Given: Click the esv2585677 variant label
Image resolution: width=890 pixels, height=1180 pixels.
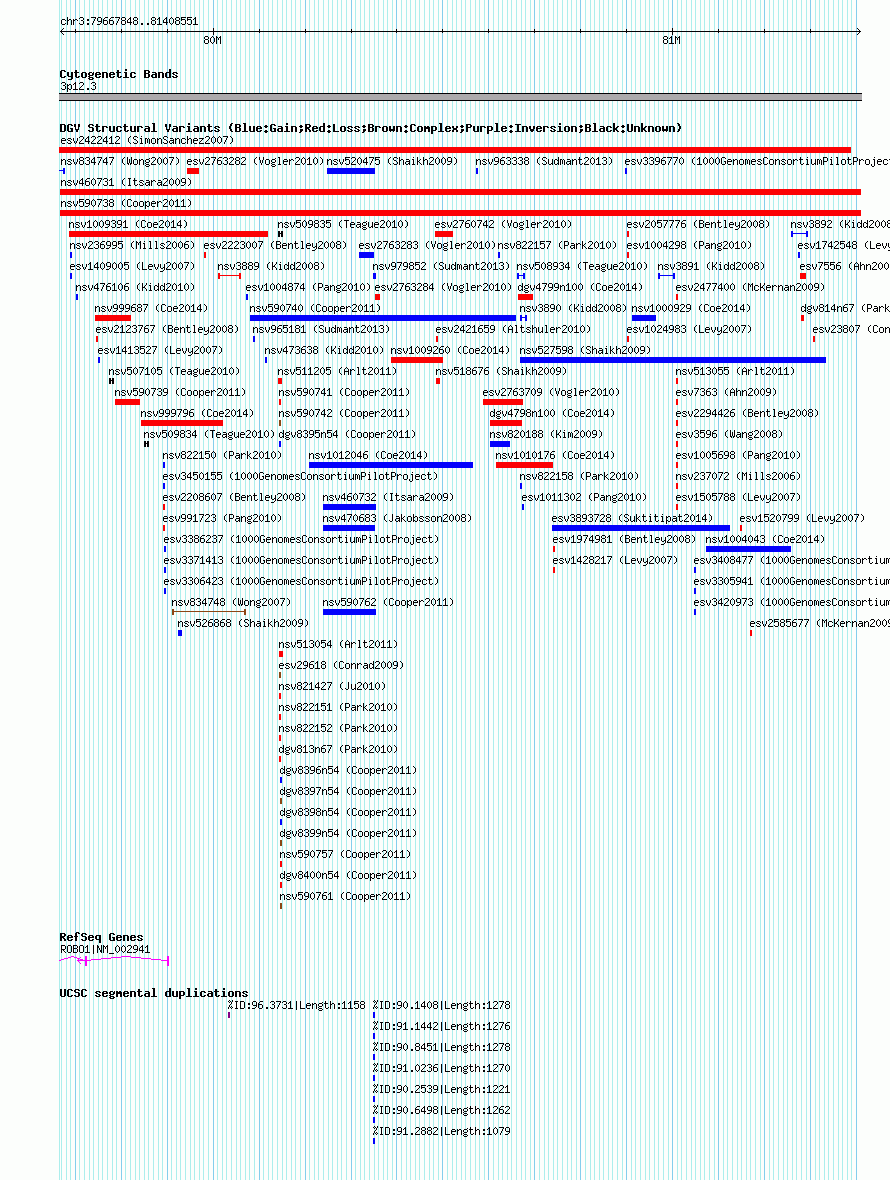Looking at the screenshot, I should click(819, 623).
